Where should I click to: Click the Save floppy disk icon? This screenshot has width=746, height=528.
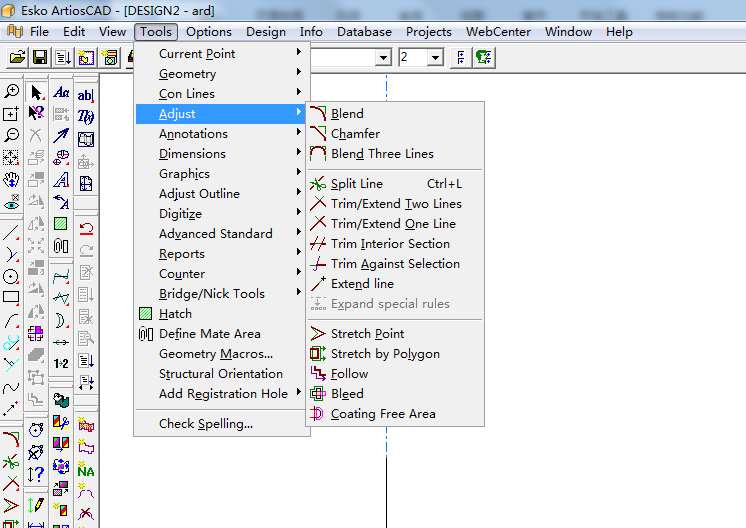click(40, 58)
